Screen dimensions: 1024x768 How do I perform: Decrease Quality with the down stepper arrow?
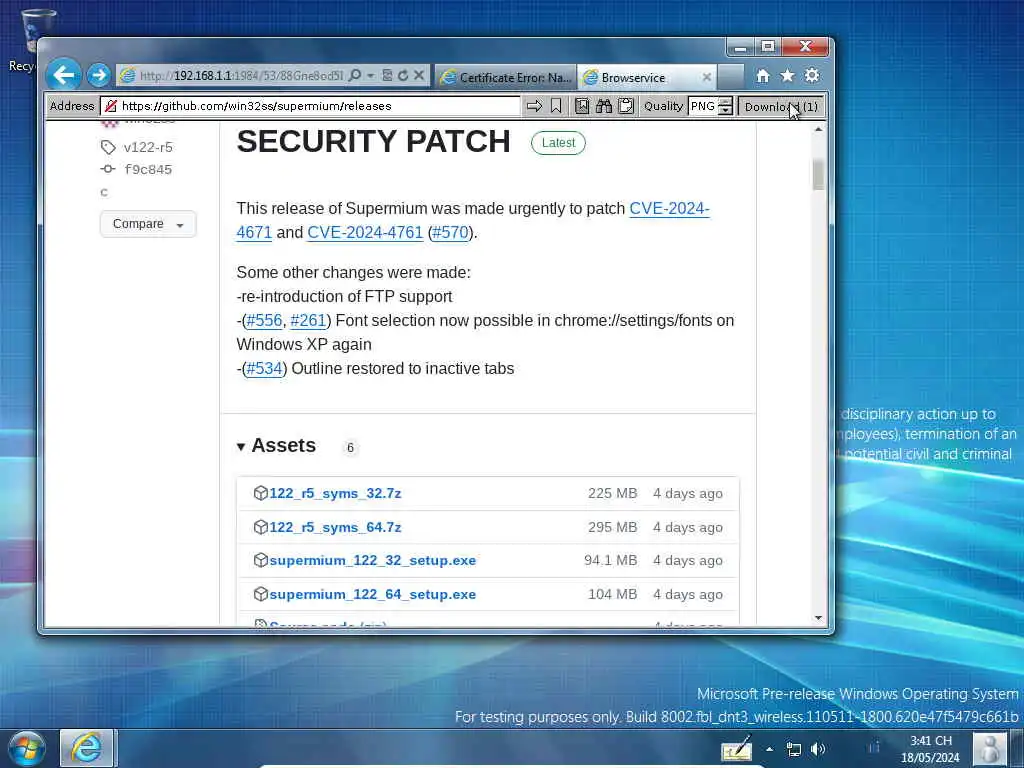click(x=725, y=110)
